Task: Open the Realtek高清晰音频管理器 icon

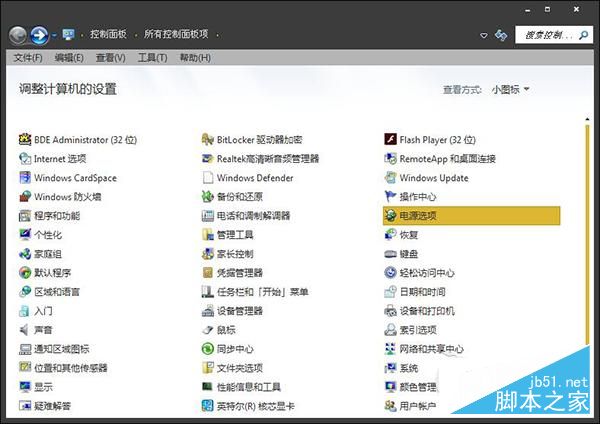Action: [207, 158]
